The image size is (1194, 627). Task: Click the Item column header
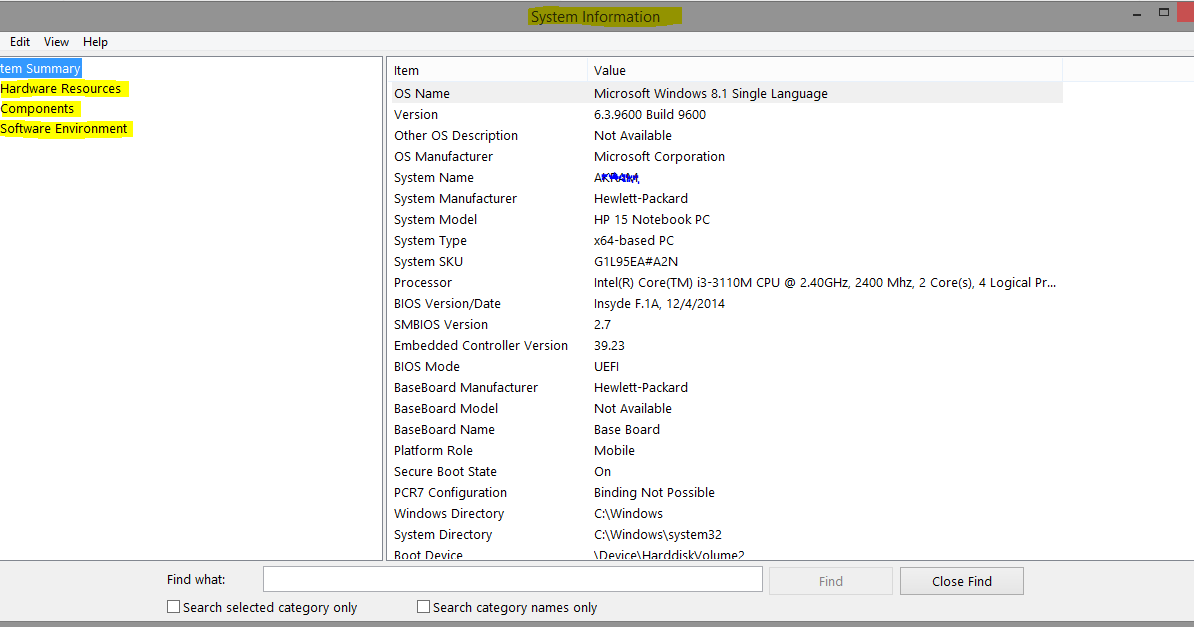point(487,70)
